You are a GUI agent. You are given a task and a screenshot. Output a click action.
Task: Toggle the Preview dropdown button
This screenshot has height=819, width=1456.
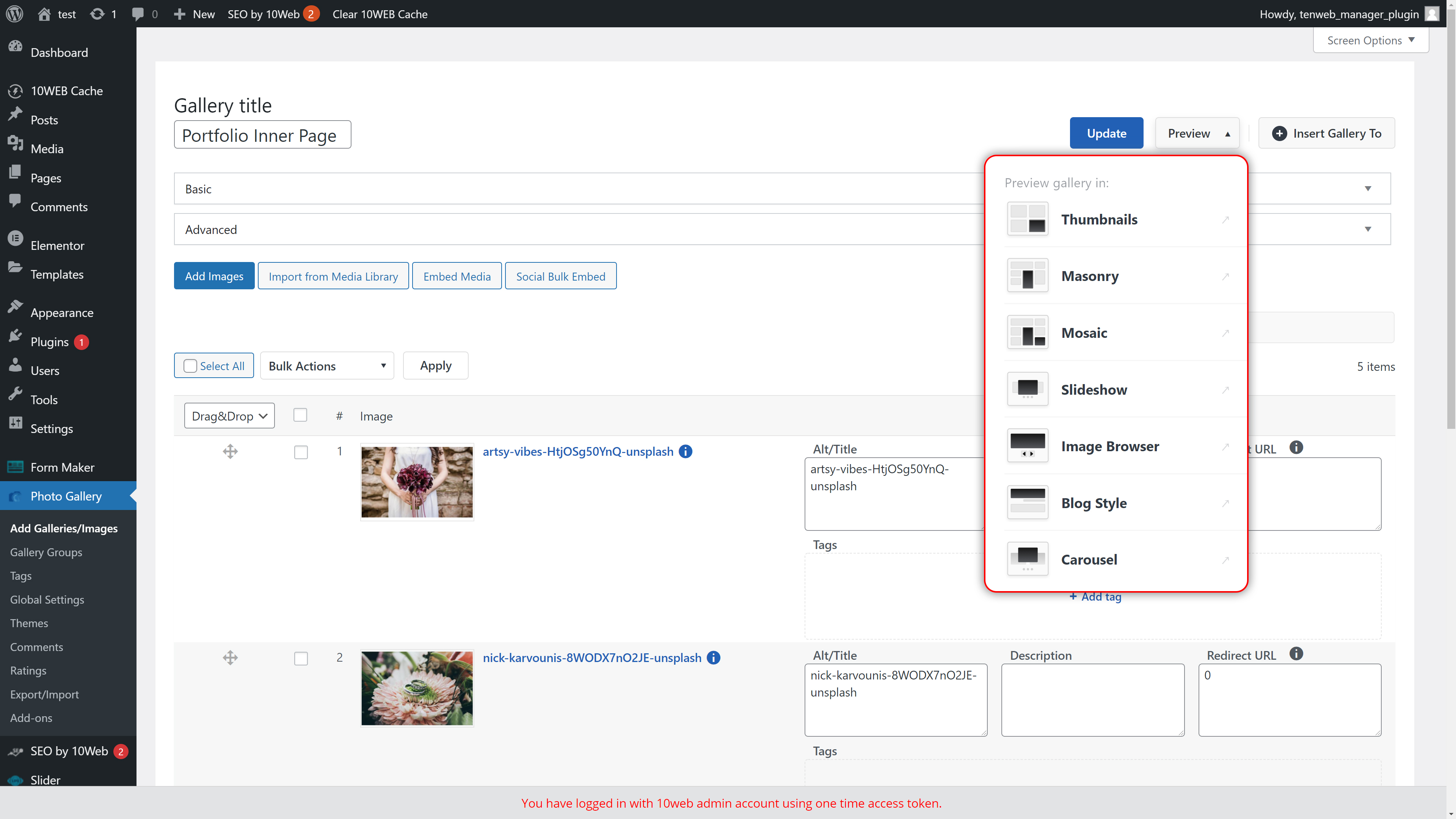click(1197, 133)
